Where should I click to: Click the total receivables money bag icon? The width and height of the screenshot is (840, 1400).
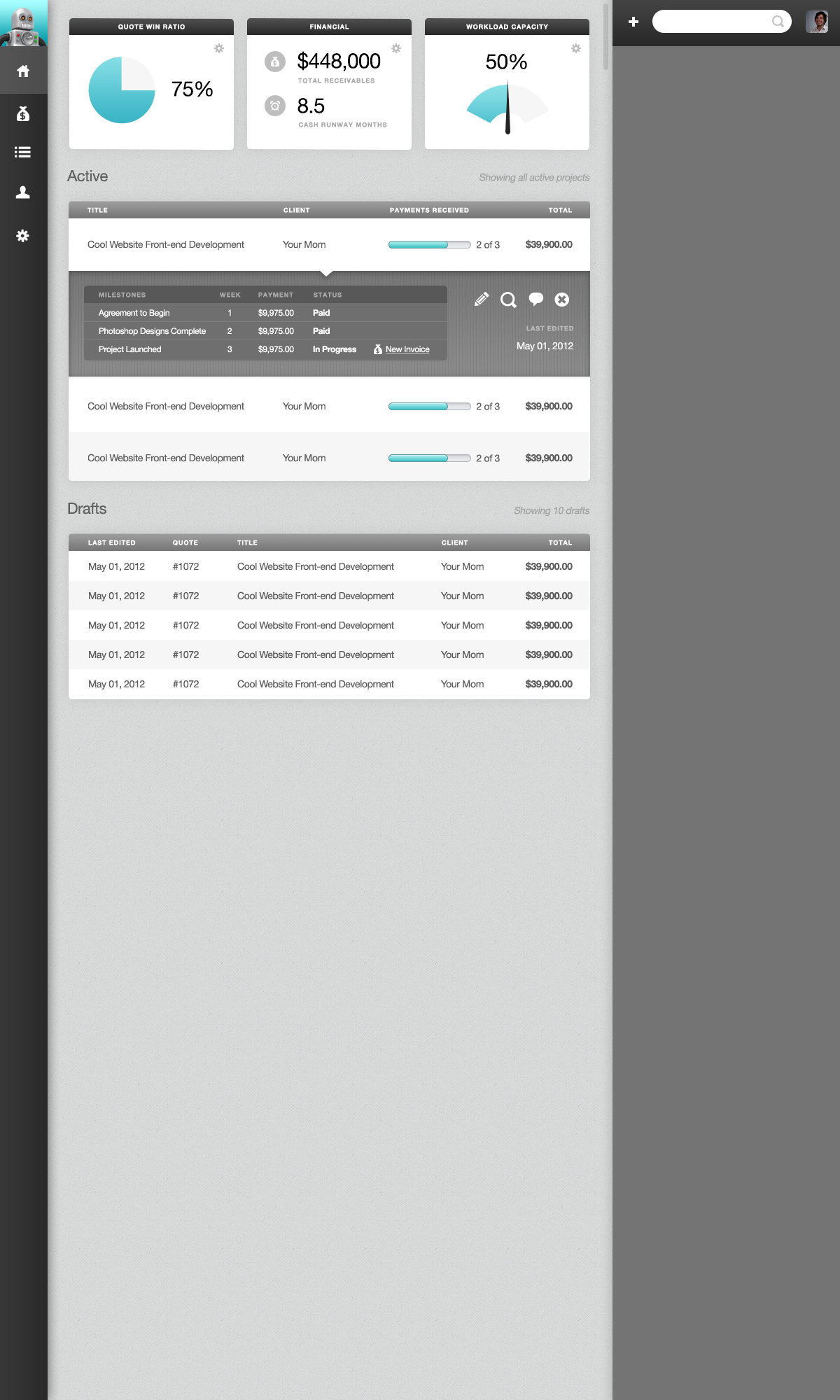pos(275,62)
